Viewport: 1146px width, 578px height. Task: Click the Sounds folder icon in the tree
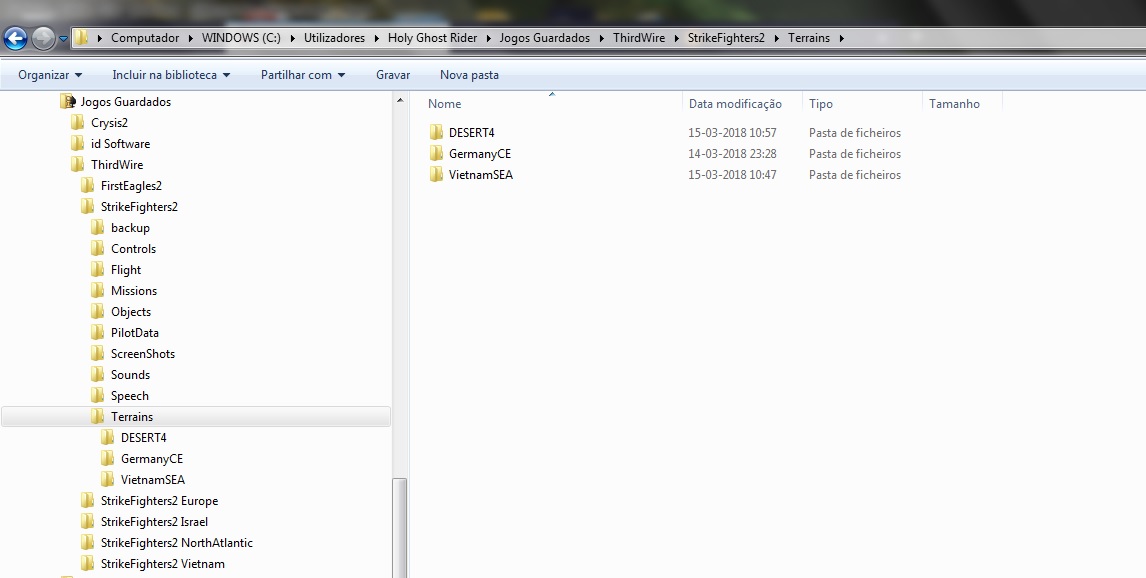tap(97, 374)
